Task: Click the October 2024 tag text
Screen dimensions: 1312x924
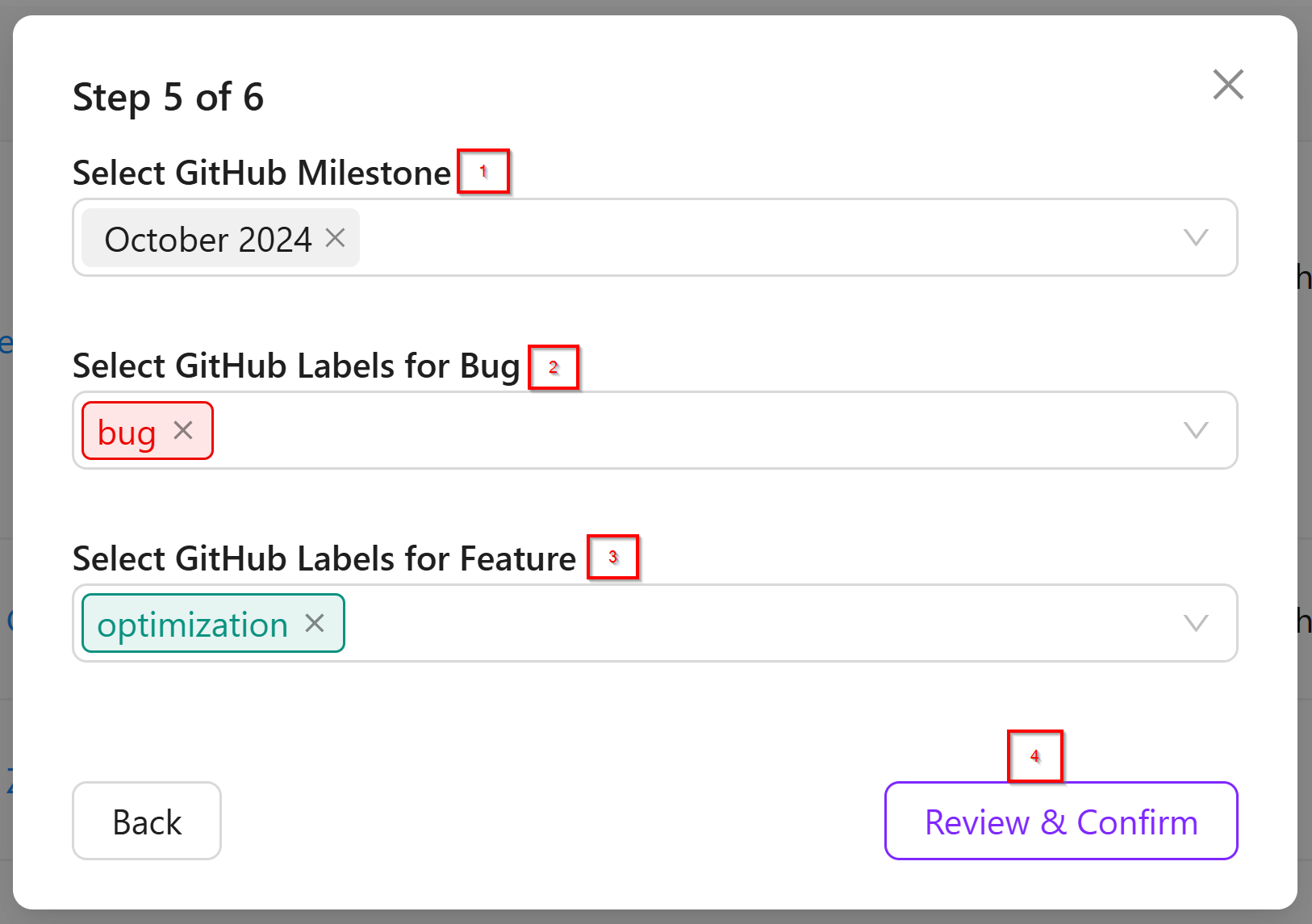Action: [x=207, y=240]
